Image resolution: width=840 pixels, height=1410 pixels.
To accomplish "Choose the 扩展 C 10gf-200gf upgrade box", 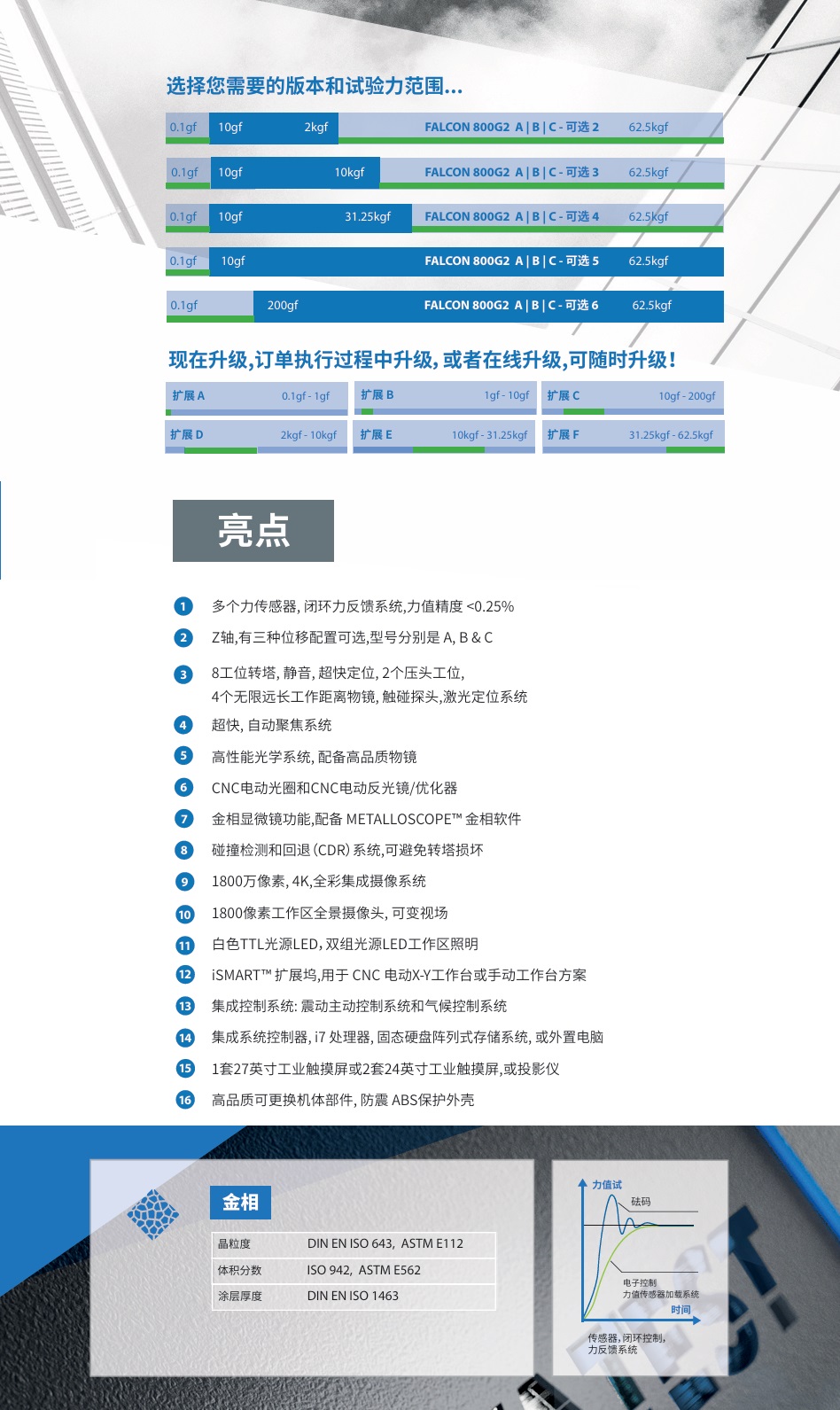I will coord(633,398).
